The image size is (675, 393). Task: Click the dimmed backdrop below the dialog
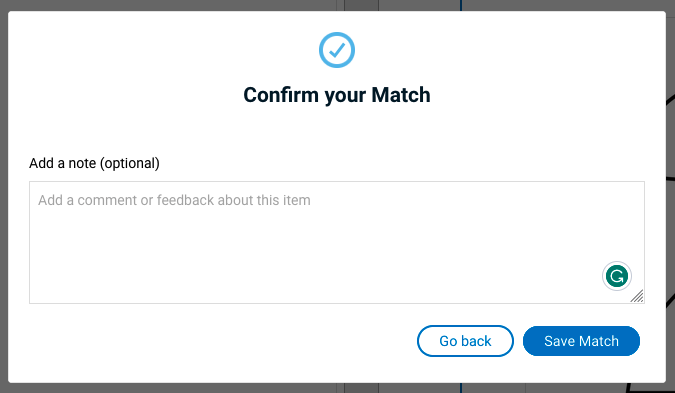[172, 388]
